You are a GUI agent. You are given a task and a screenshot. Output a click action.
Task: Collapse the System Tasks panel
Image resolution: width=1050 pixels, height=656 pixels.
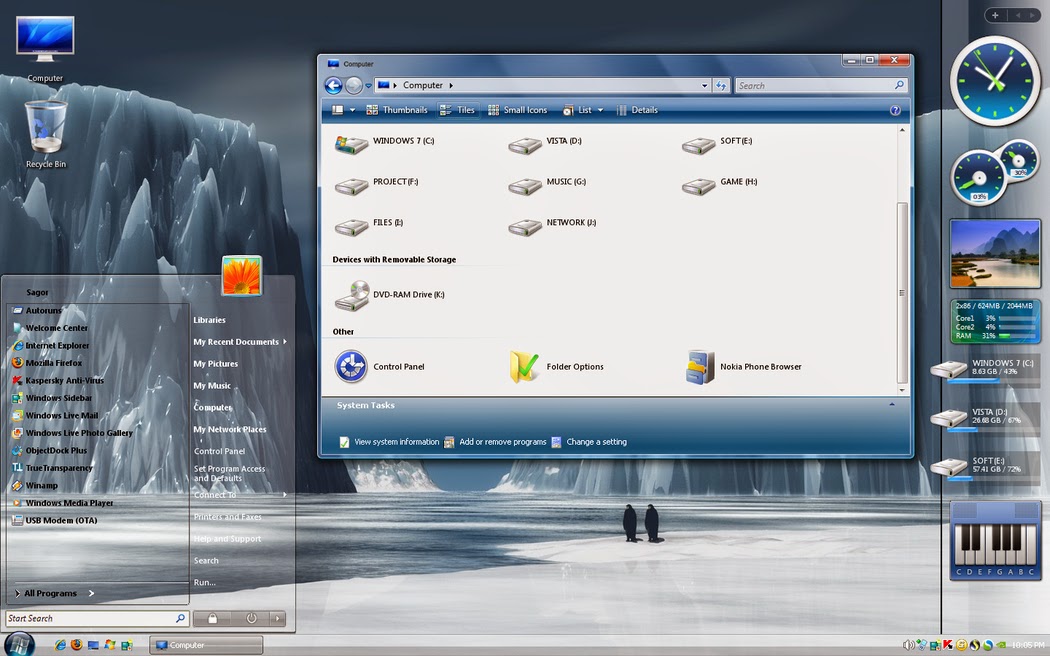pyautogui.click(x=891, y=404)
